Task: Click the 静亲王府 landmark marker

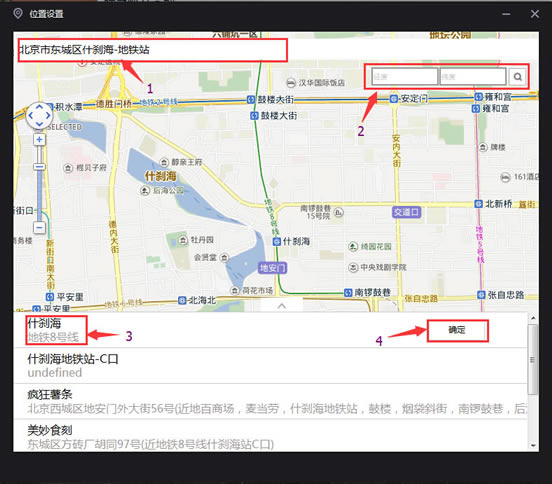Action: click(x=164, y=162)
